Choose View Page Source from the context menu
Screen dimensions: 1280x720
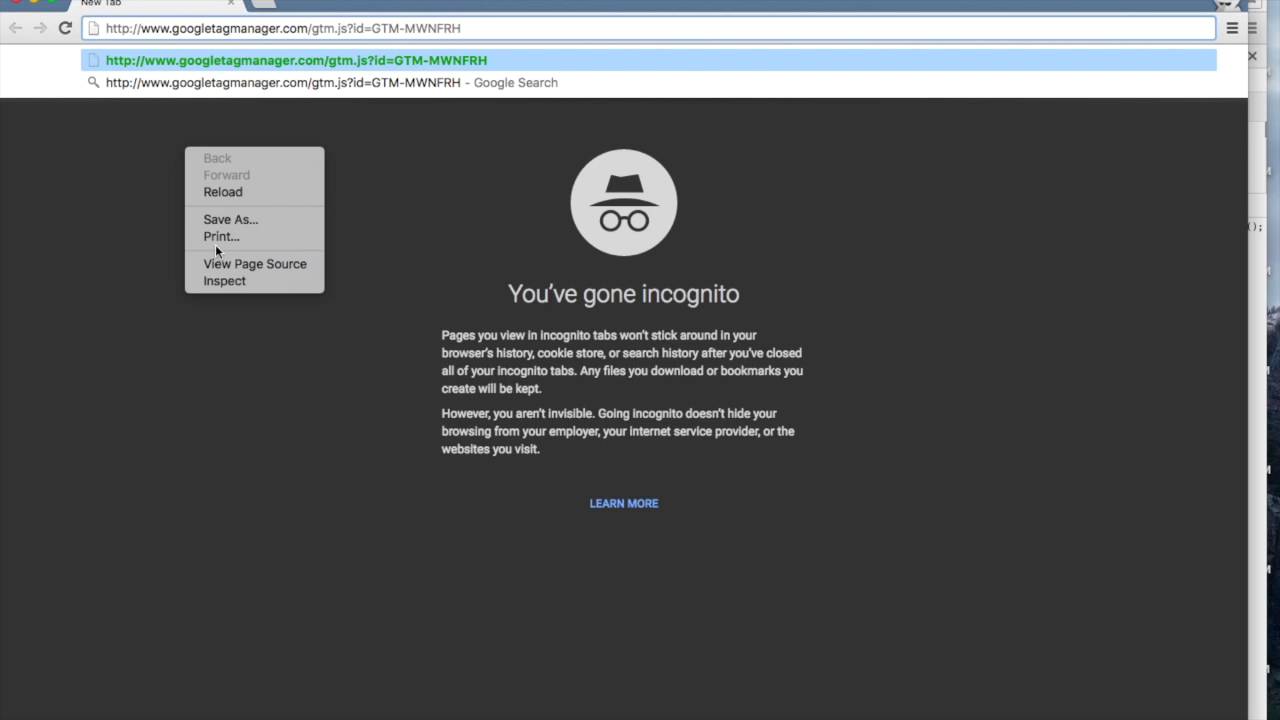[254, 264]
